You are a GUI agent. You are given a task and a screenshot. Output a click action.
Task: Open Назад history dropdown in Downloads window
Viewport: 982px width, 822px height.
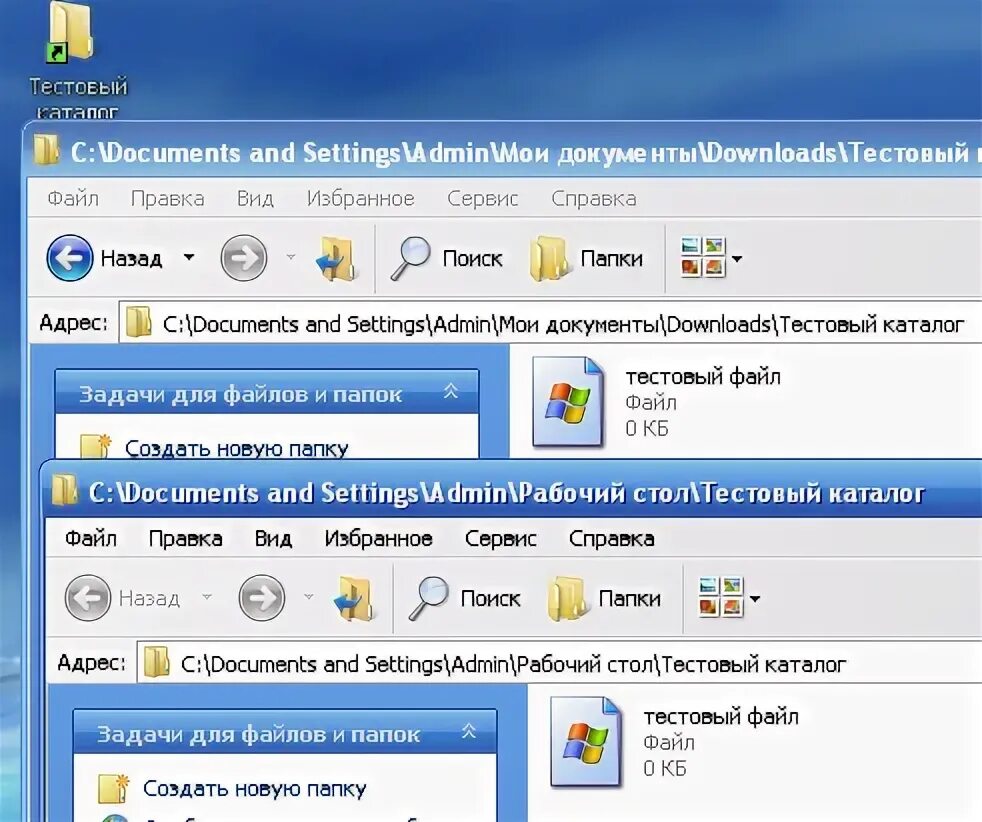coord(189,257)
